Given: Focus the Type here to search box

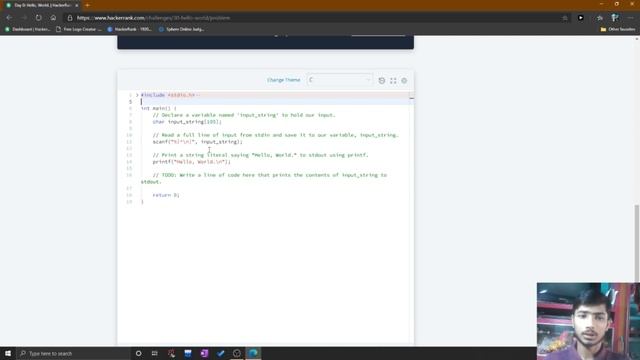Looking at the screenshot, I should pyautogui.click(x=73, y=353).
